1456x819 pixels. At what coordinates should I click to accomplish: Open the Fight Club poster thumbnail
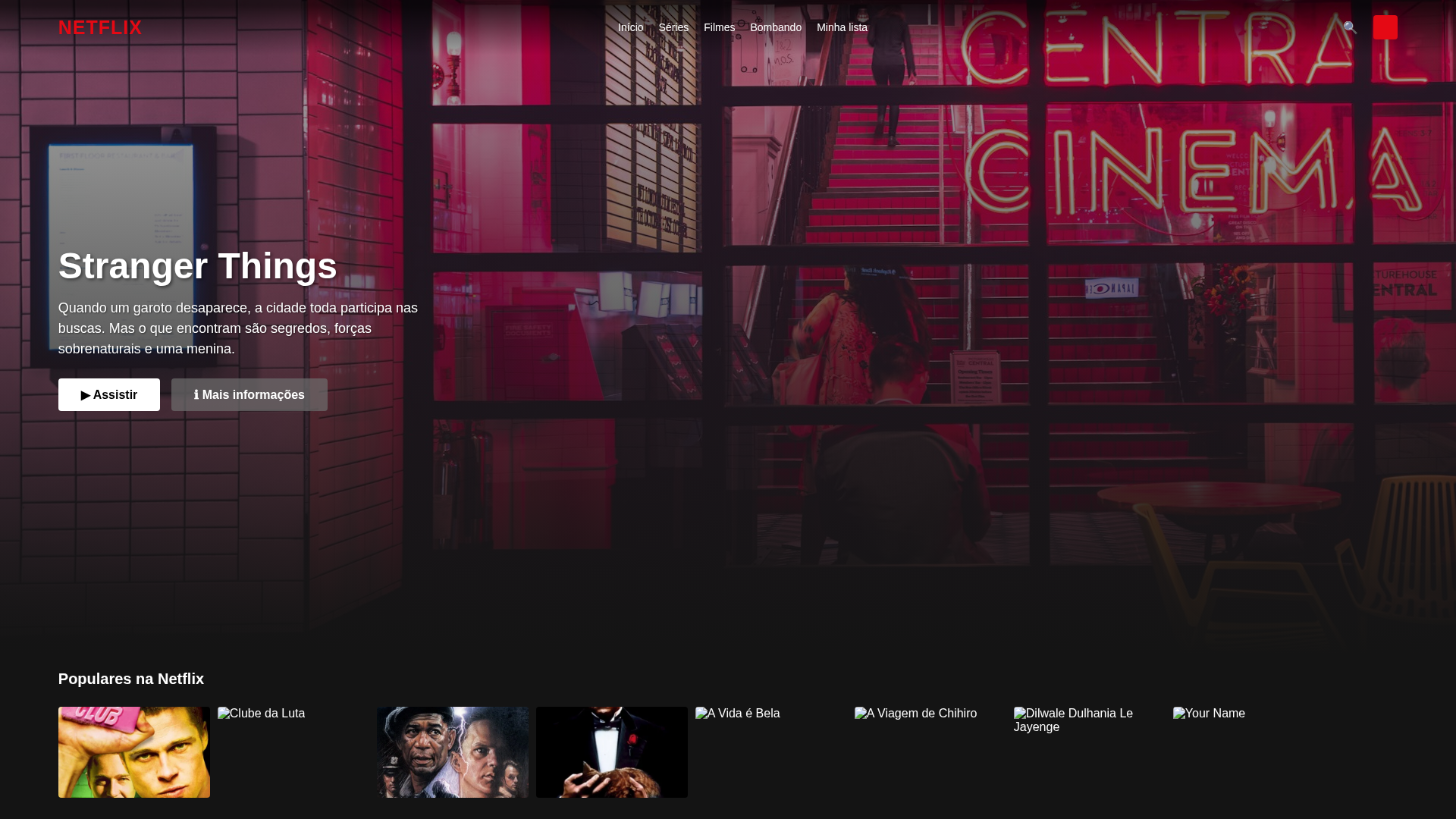(x=134, y=752)
